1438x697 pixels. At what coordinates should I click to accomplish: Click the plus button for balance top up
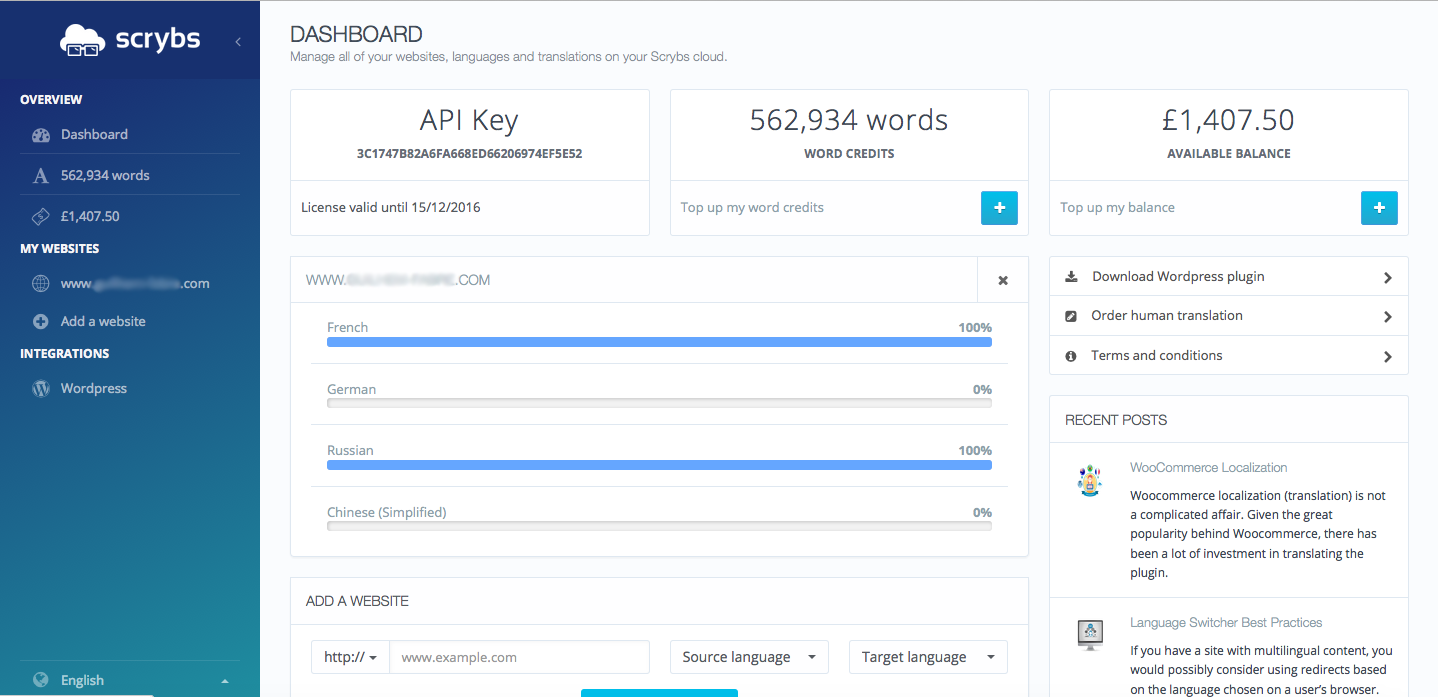(1379, 208)
